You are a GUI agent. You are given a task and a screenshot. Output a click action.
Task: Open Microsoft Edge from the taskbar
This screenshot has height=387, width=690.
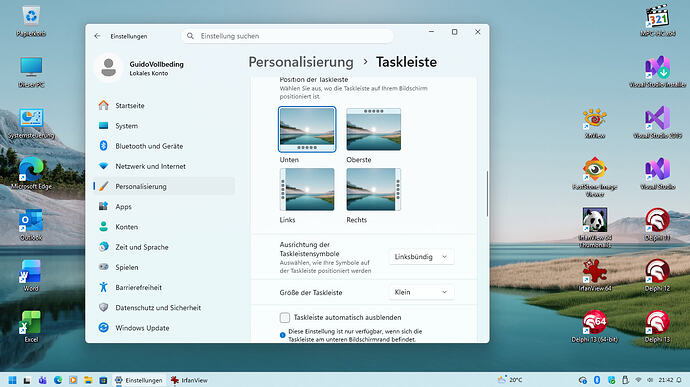(x=58, y=380)
